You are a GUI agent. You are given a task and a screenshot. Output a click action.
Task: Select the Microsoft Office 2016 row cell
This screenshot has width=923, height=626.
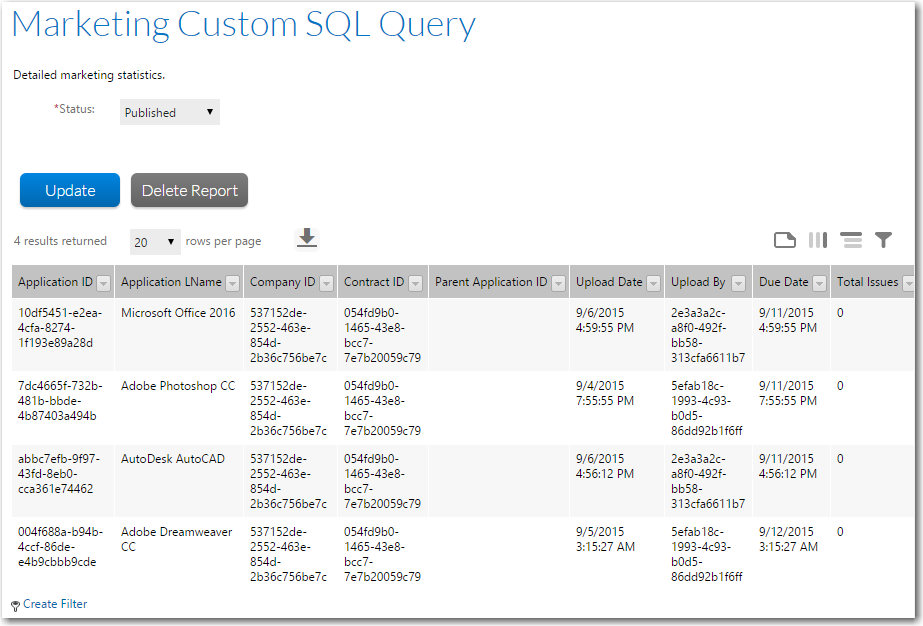pos(178,313)
